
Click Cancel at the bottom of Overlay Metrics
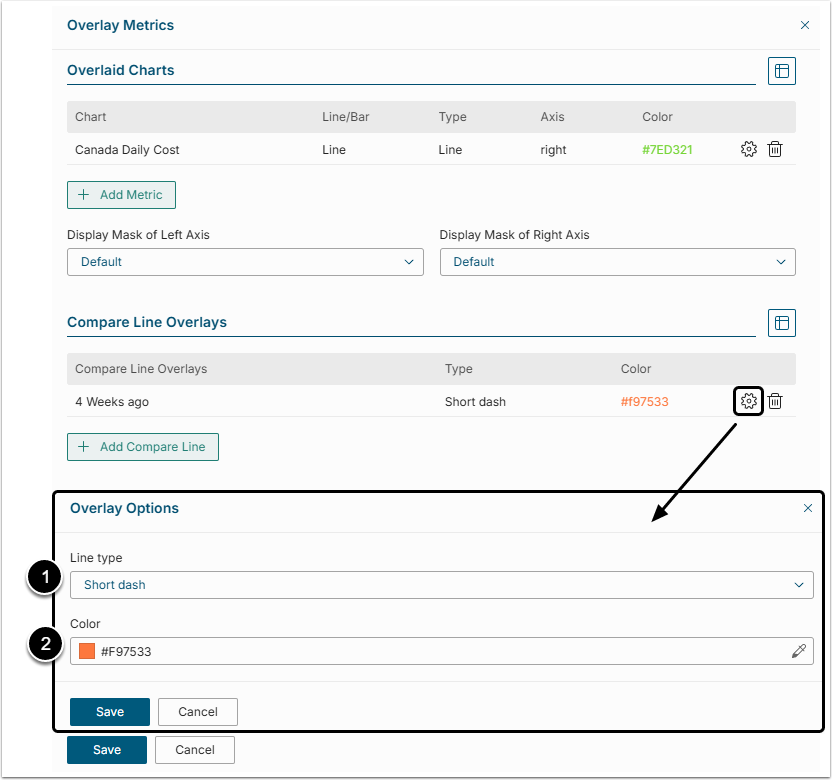[x=194, y=750]
